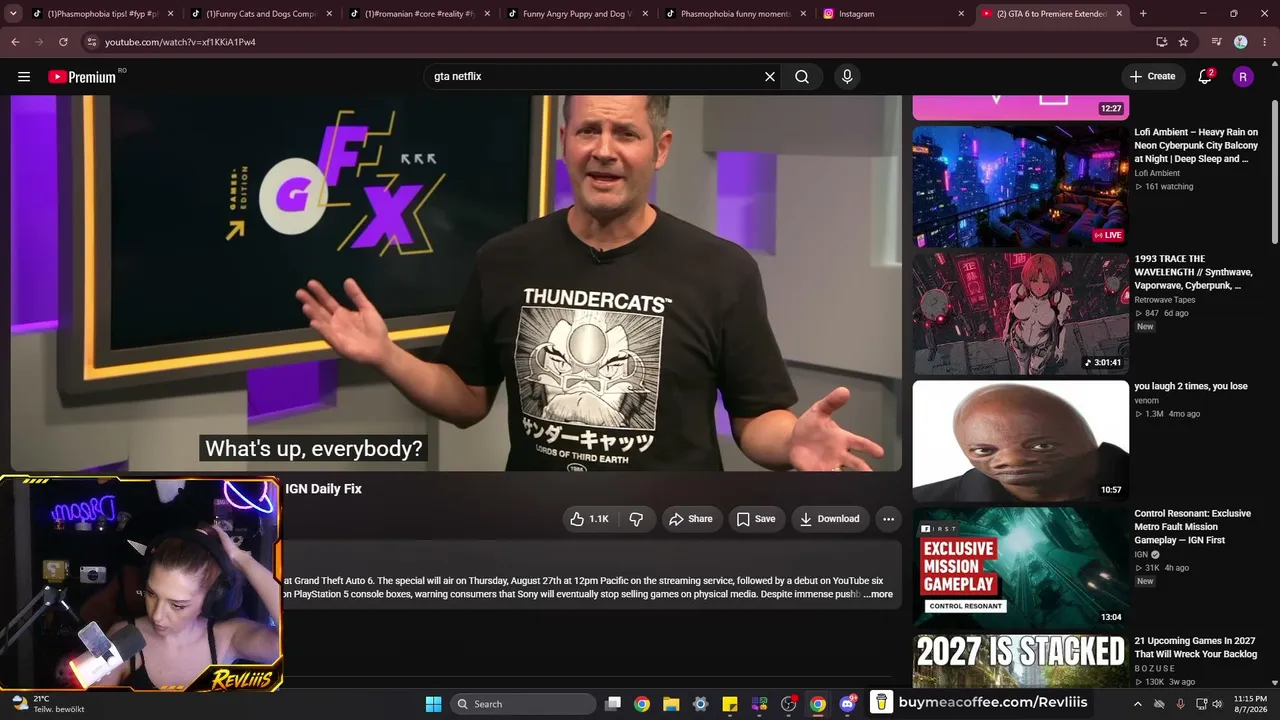The image size is (1280, 720).
Task: Visit the B O Z U S E channel name
Action: (1155, 668)
